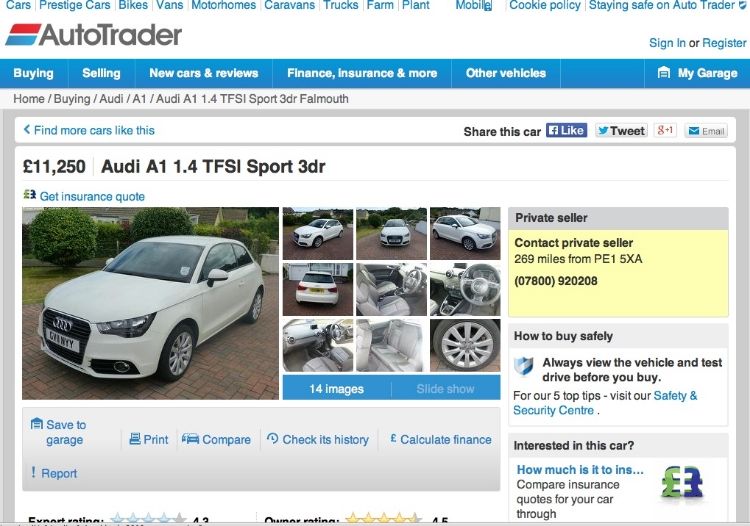Open the front seats interior thumbnail
This screenshot has height=526, width=750.
coord(391,289)
